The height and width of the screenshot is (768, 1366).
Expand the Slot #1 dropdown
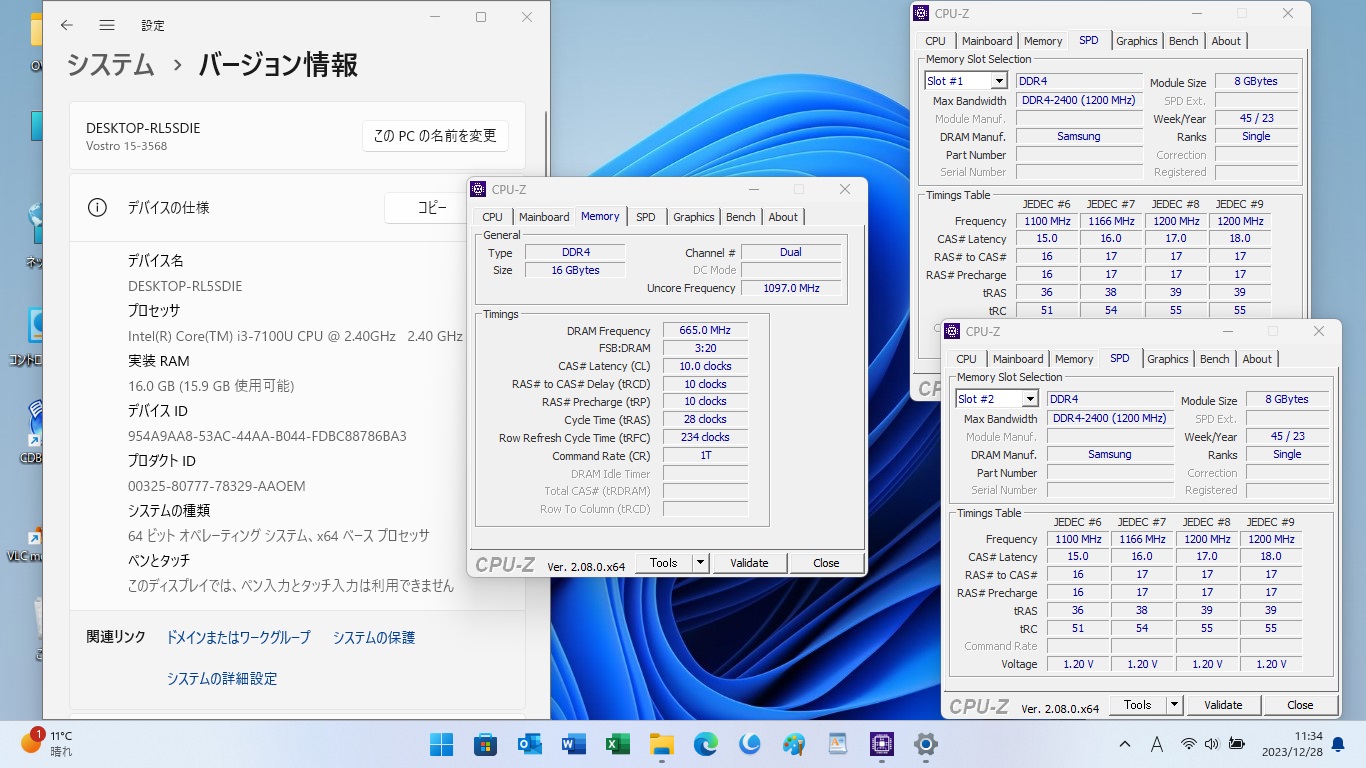998,81
